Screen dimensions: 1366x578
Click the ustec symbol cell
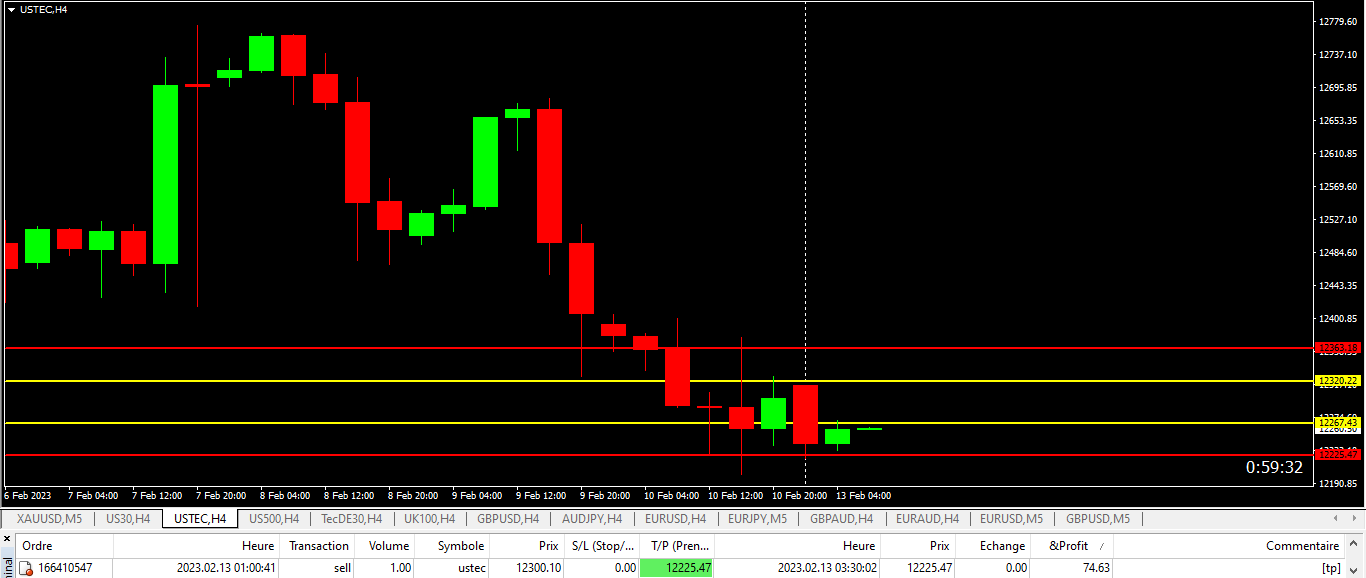pyautogui.click(x=470, y=568)
